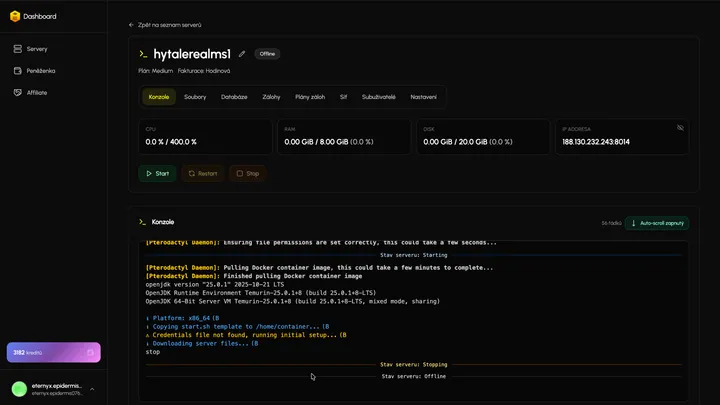720x405 pixels.
Task: Click the pencil icon to rename hytalerealms1
Action: pyautogui.click(x=242, y=54)
